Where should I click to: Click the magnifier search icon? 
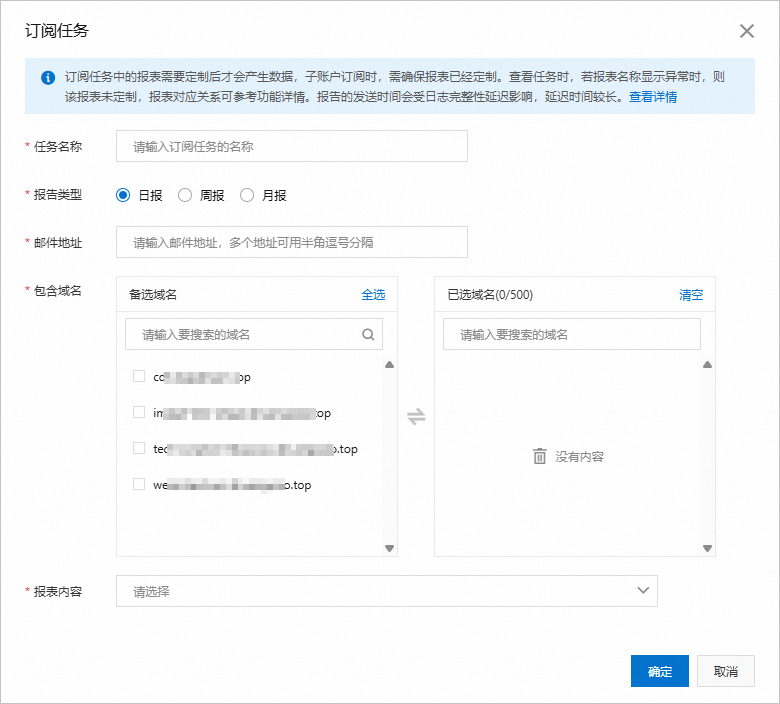(368, 334)
